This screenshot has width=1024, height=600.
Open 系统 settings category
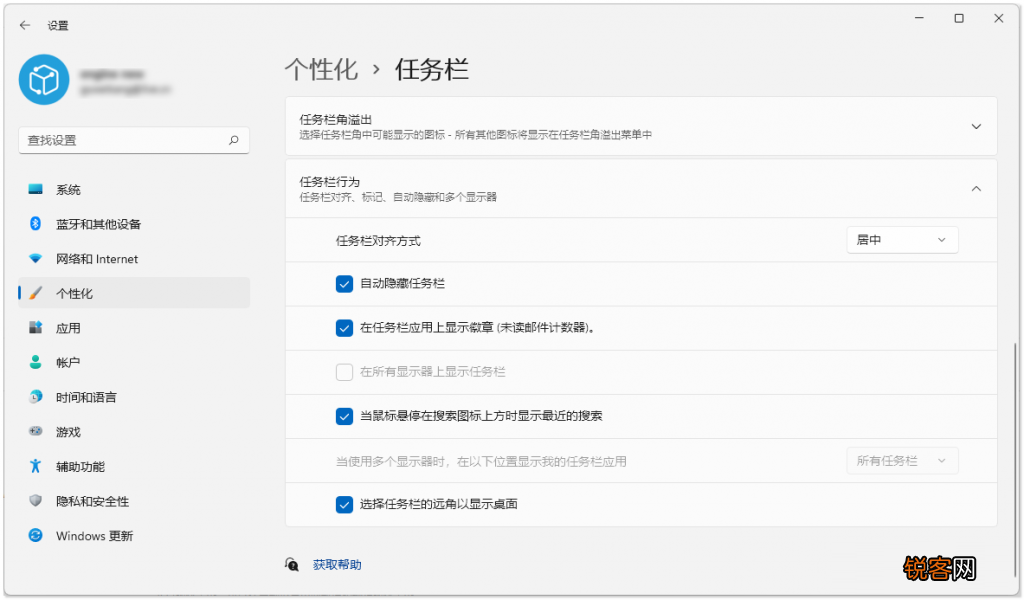click(134, 189)
